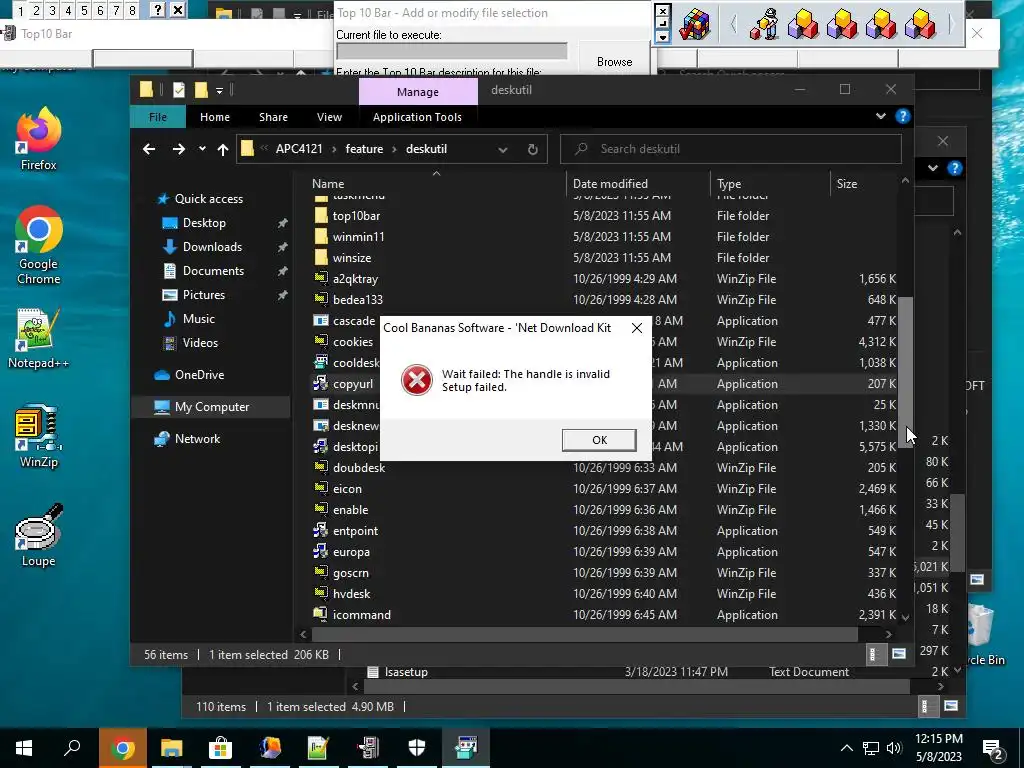Open the Customize Quick Access Toolbar dropdown
The height and width of the screenshot is (768, 1024).
point(219,90)
